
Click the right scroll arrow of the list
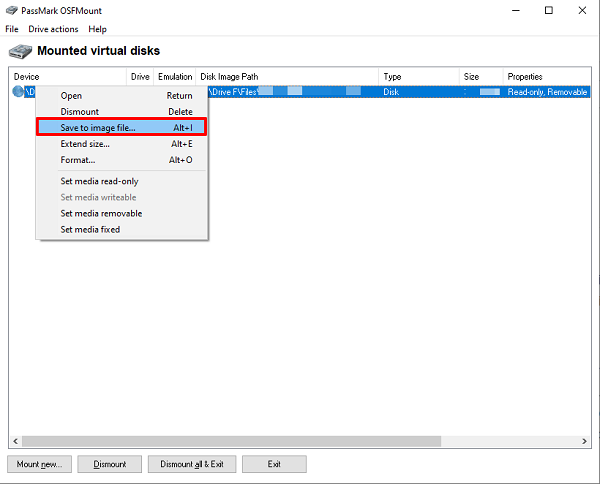(584, 441)
